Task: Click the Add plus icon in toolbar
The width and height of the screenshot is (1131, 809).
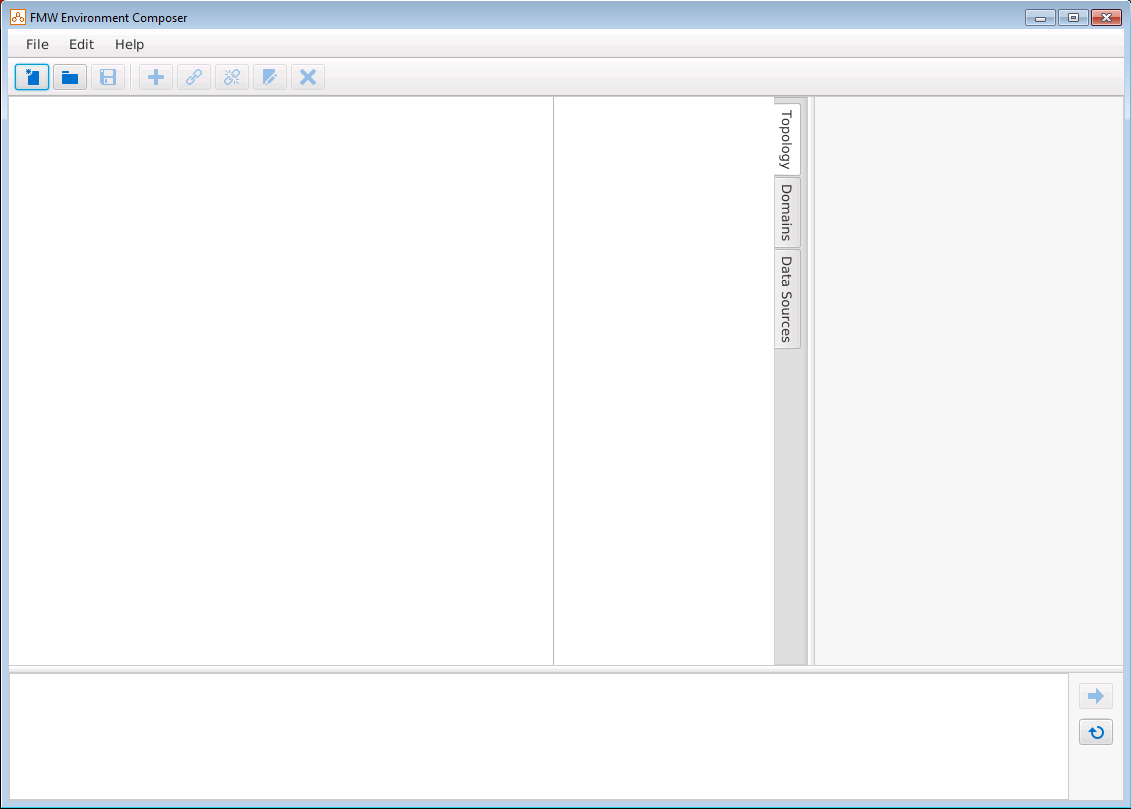Action: (156, 77)
